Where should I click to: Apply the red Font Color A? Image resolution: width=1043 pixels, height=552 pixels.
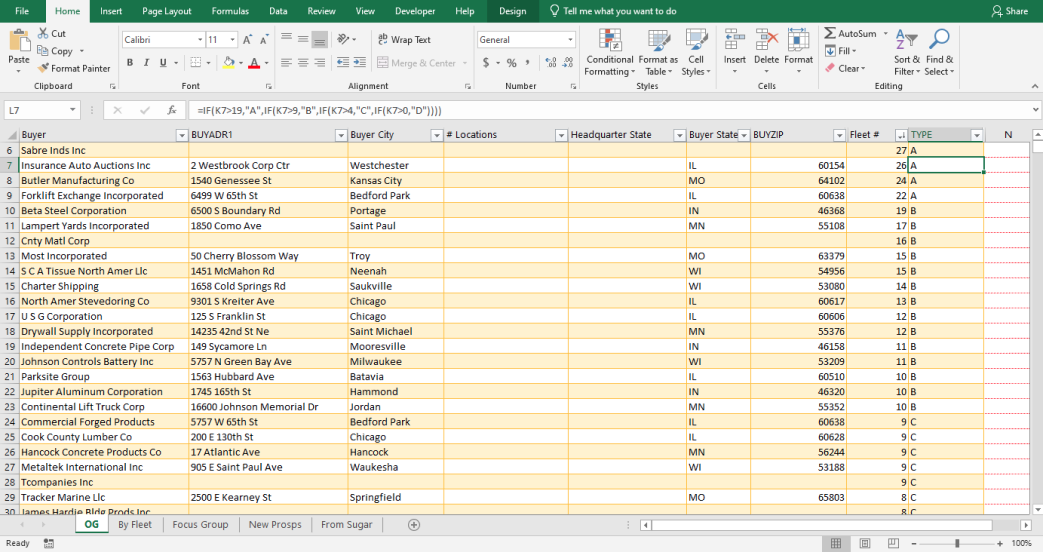[253, 63]
